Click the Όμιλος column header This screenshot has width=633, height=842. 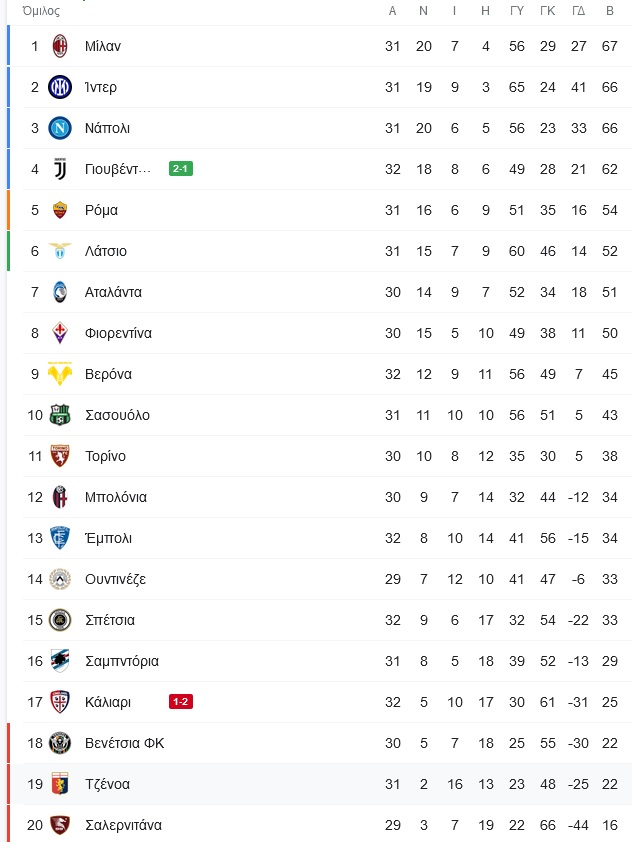[x=41, y=11]
